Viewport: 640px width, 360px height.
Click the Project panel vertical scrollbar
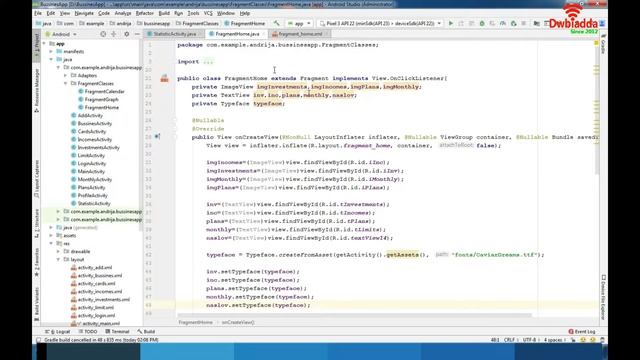142,135
